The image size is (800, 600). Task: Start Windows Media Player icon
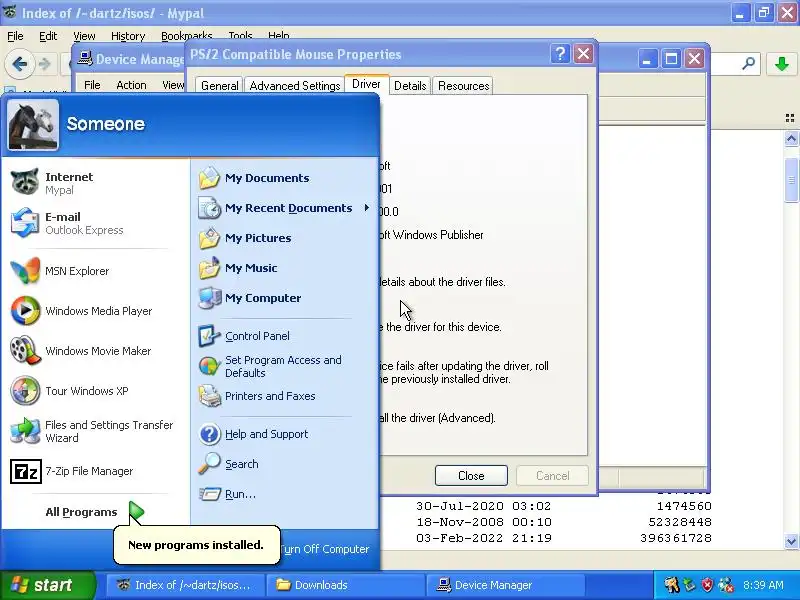tap(25, 311)
